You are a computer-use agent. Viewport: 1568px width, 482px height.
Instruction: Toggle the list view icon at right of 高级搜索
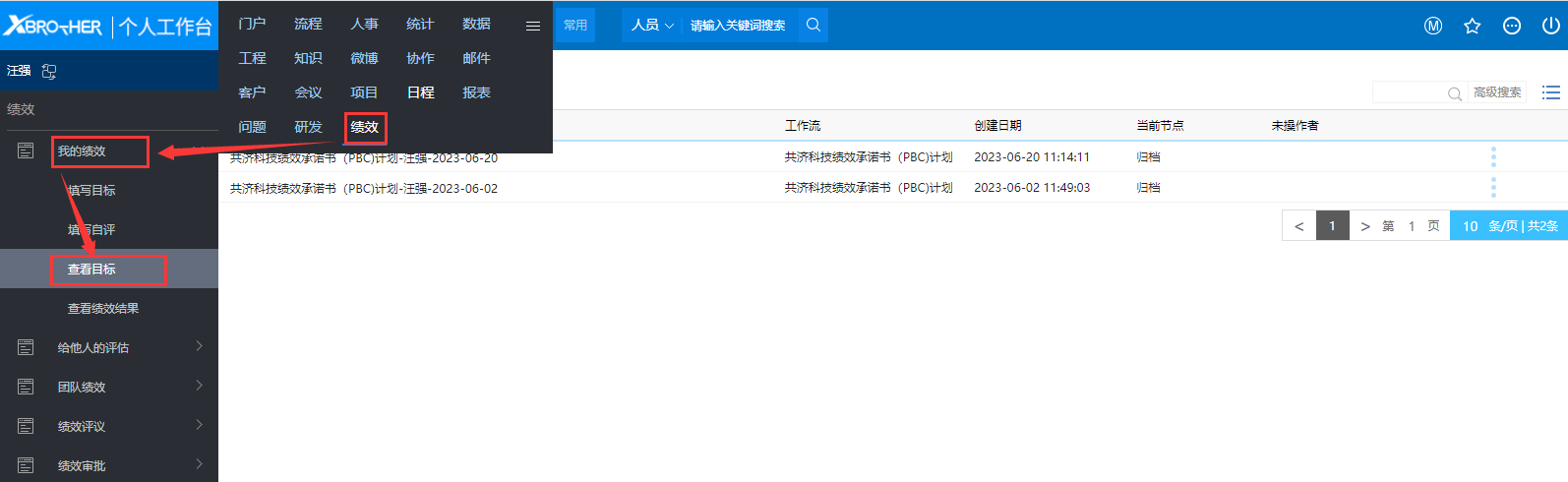[1551, 92]
